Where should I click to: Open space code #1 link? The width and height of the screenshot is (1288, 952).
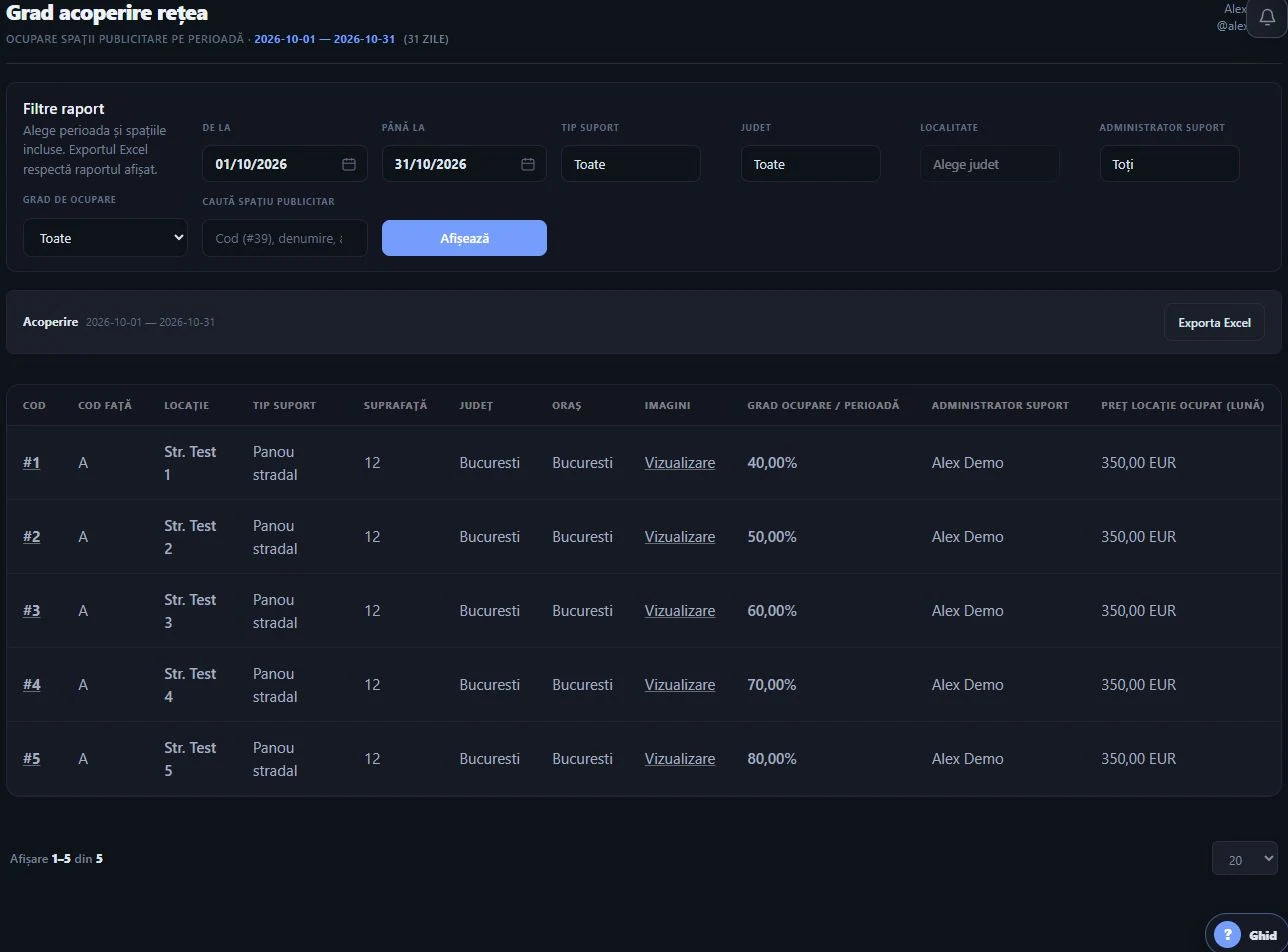coord(32,463)
